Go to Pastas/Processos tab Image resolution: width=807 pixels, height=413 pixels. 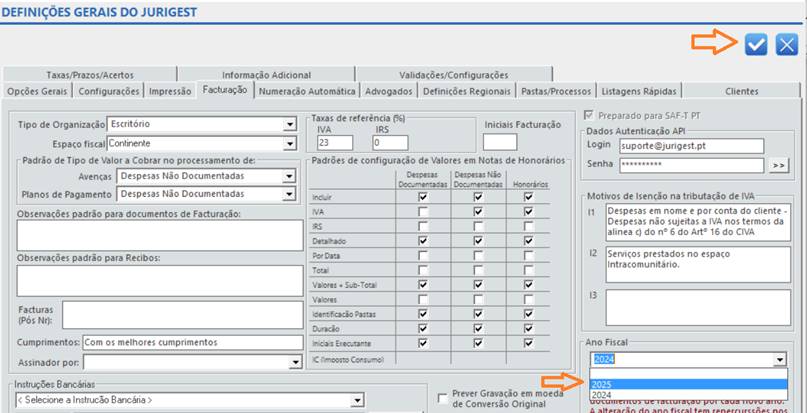556,91
